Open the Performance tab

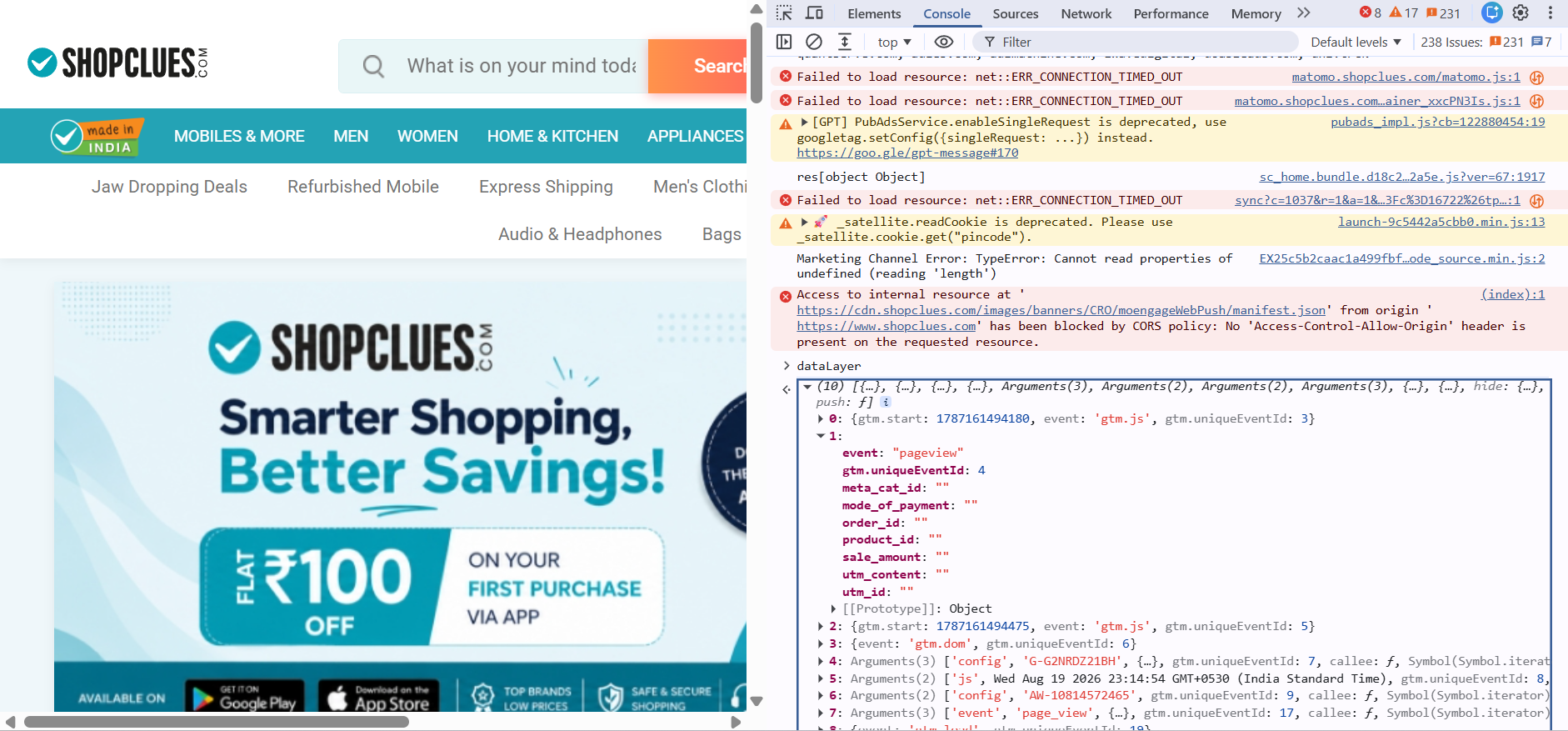point(1171,13)
